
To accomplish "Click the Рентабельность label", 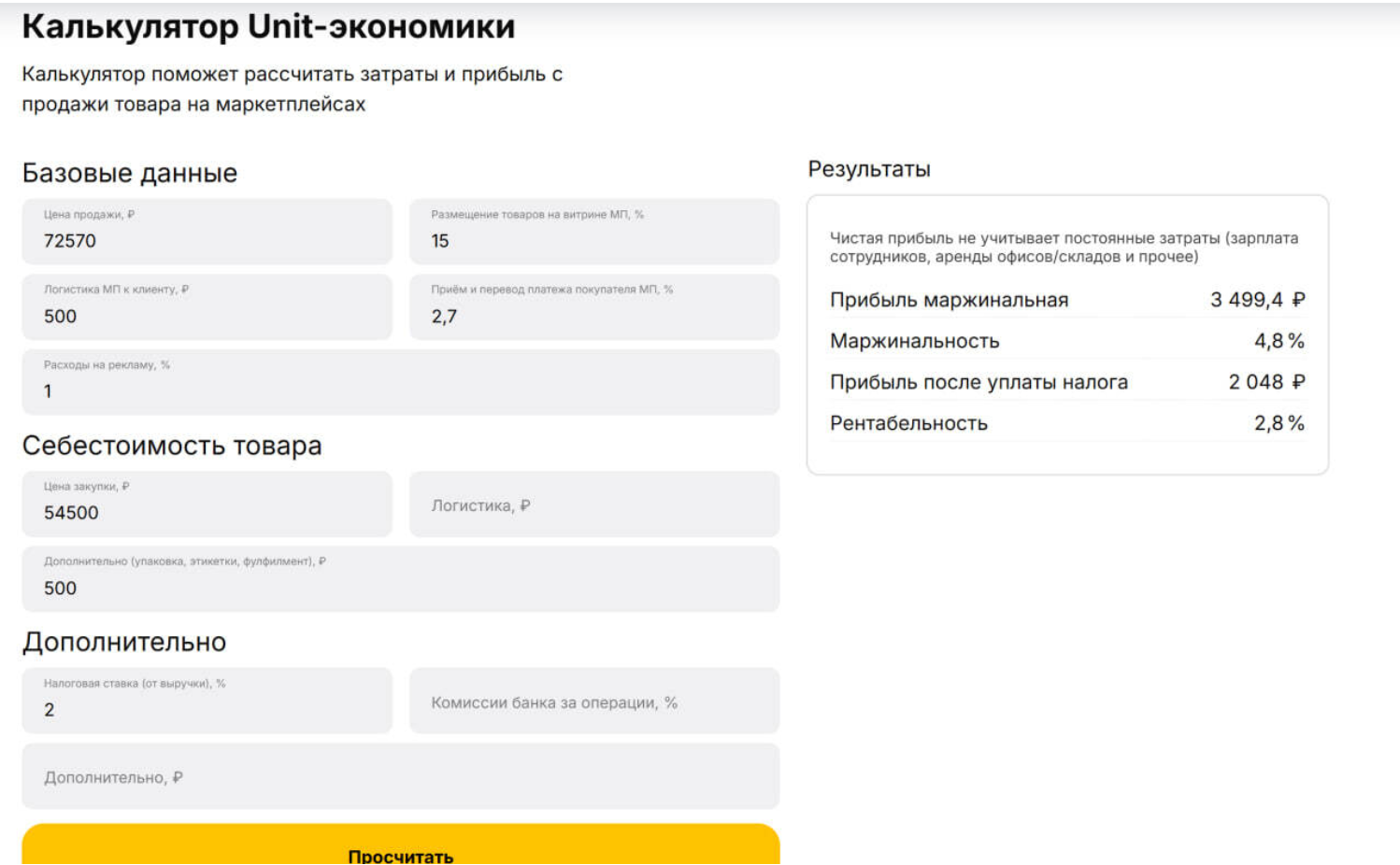I will (x=908, y=423).
